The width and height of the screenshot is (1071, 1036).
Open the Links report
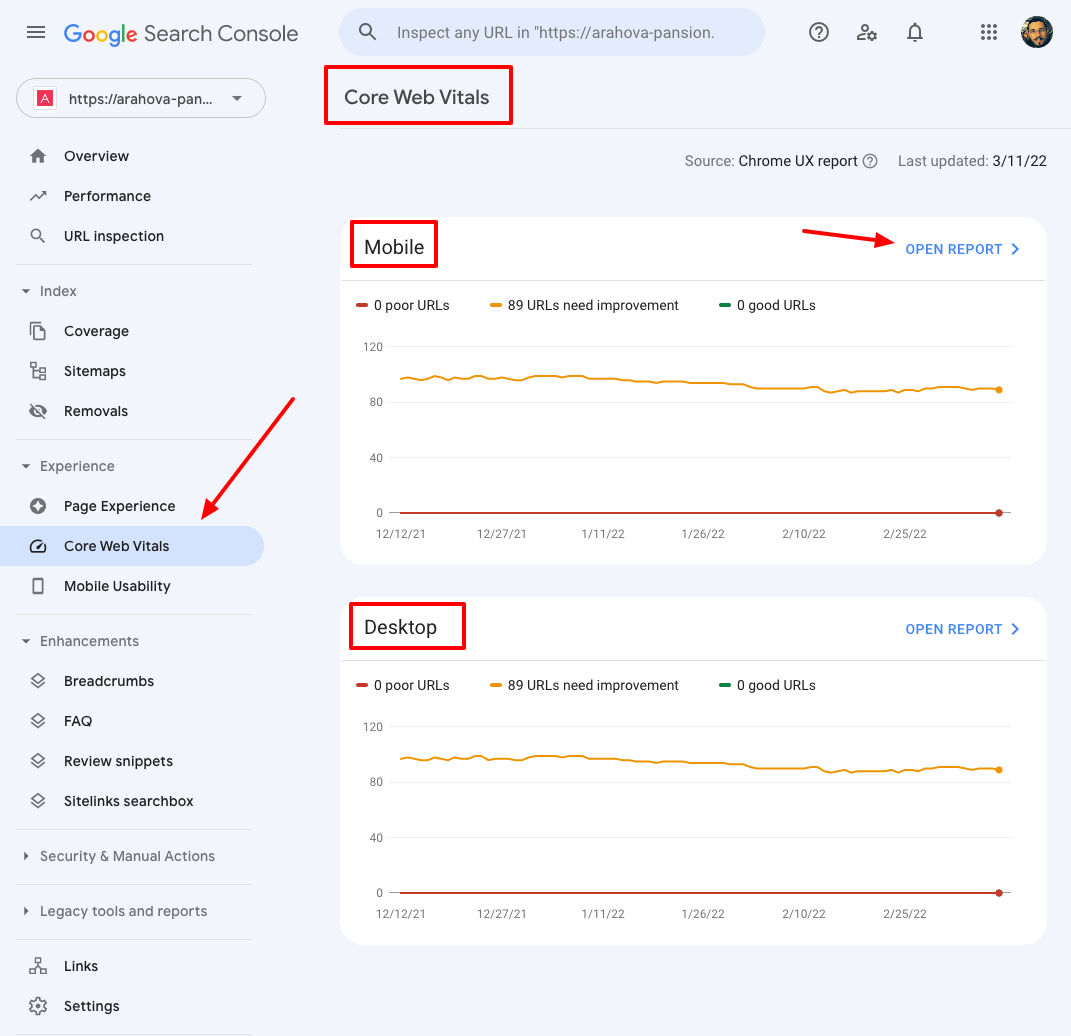pyautogui.click(x=81, y=966)
